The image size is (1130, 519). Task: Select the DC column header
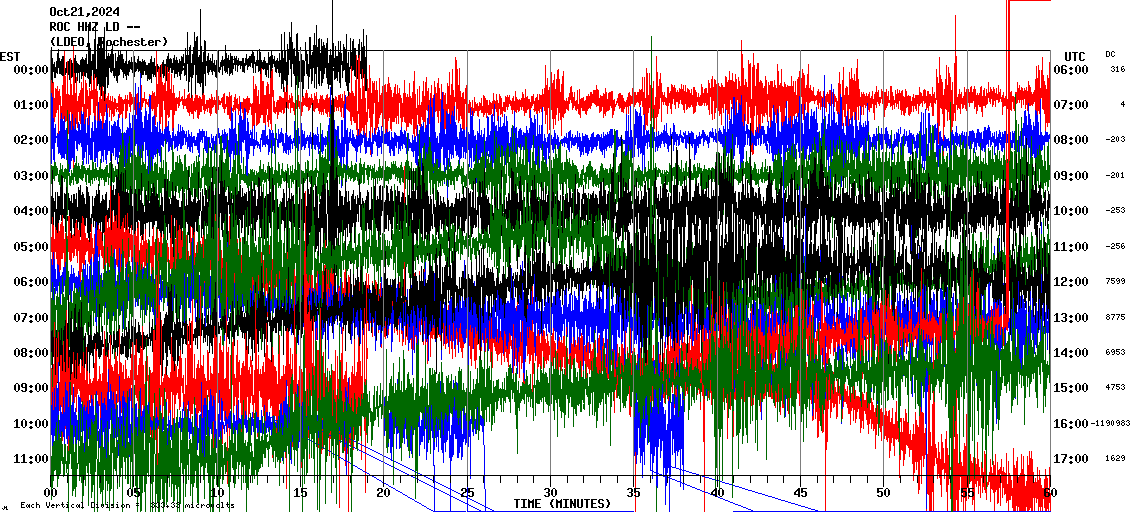click(x=1110, y=54)
